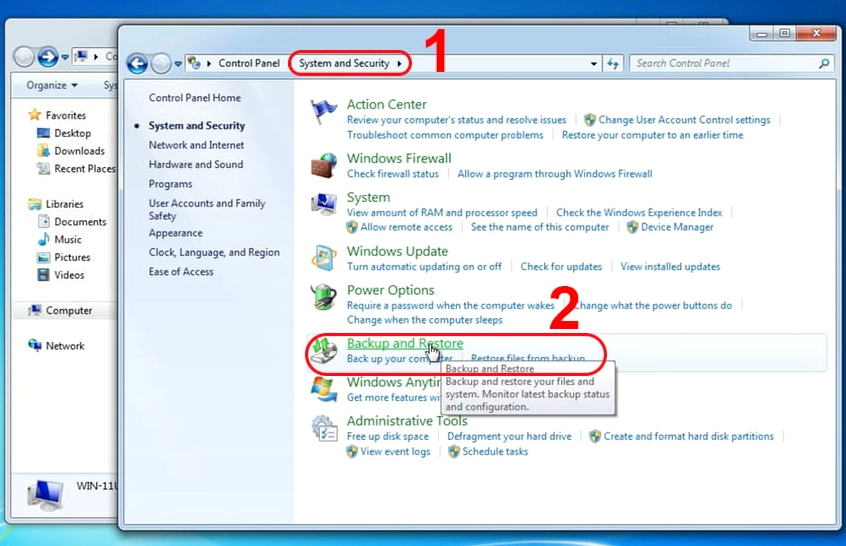Open recent pages dropdown in Explorer window
The height and width of the screenshot is (546, 846).
coord(65,57)
